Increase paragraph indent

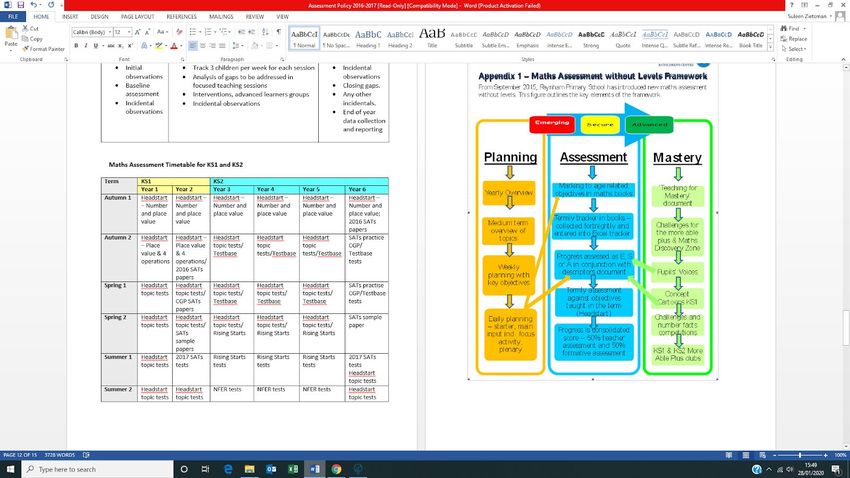point(252,32)
